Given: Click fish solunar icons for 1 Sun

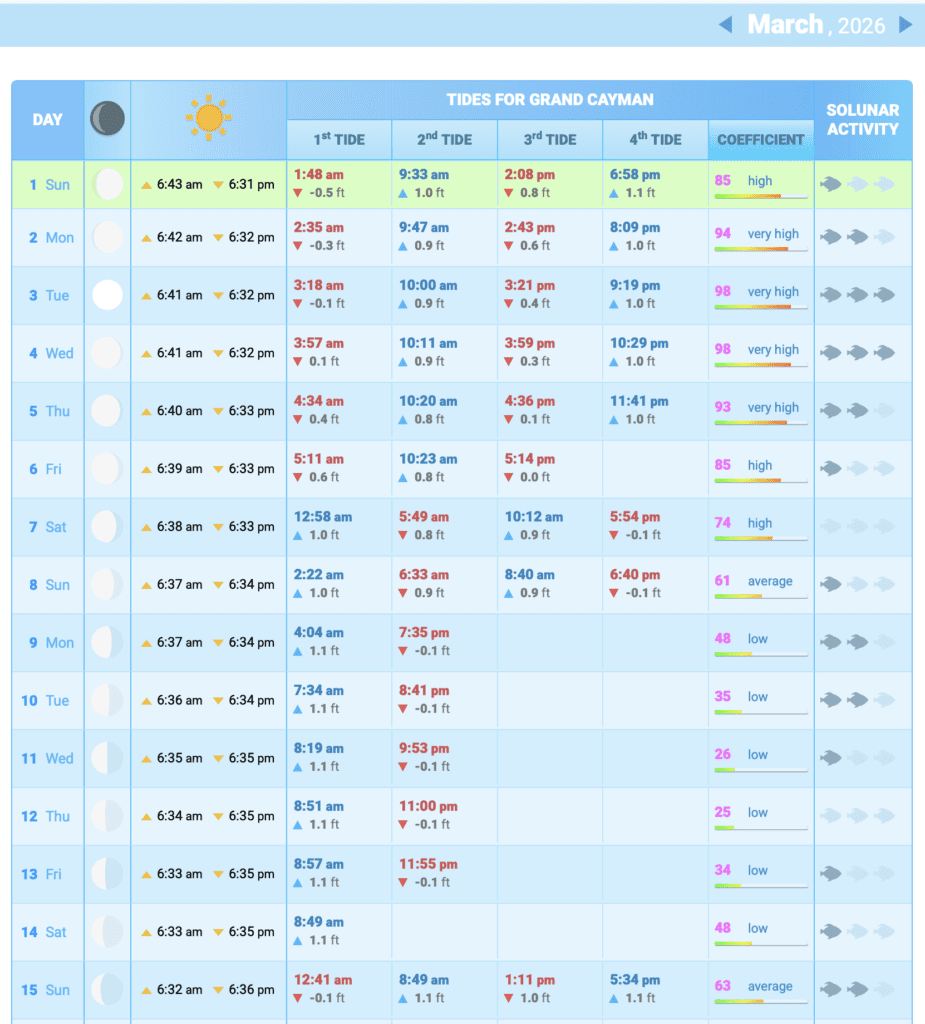Looking at the screenshot, I should pyautogui.click(x=856, y=184).
